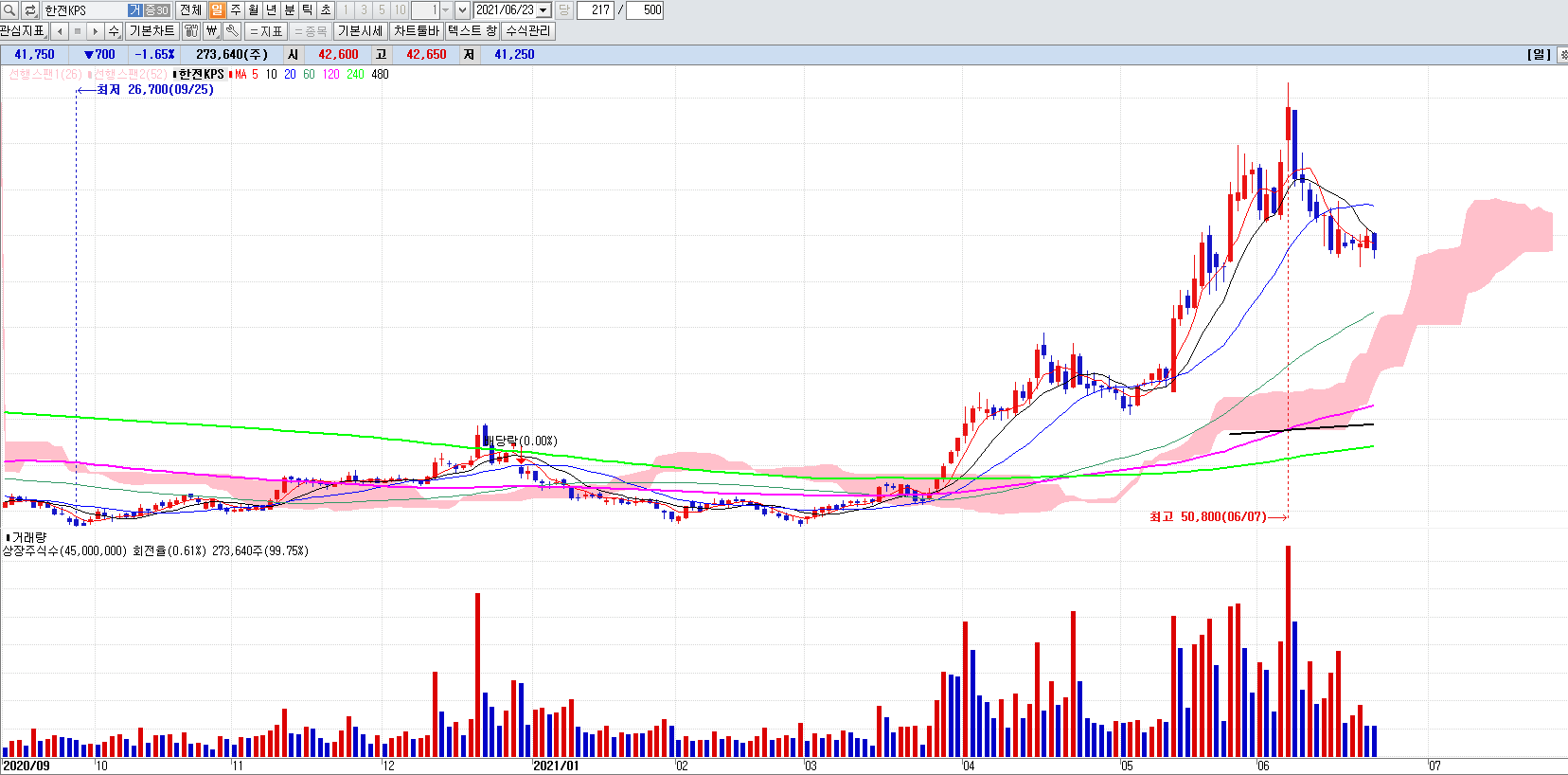Click the =지표 indicator button

click(267, 31)
